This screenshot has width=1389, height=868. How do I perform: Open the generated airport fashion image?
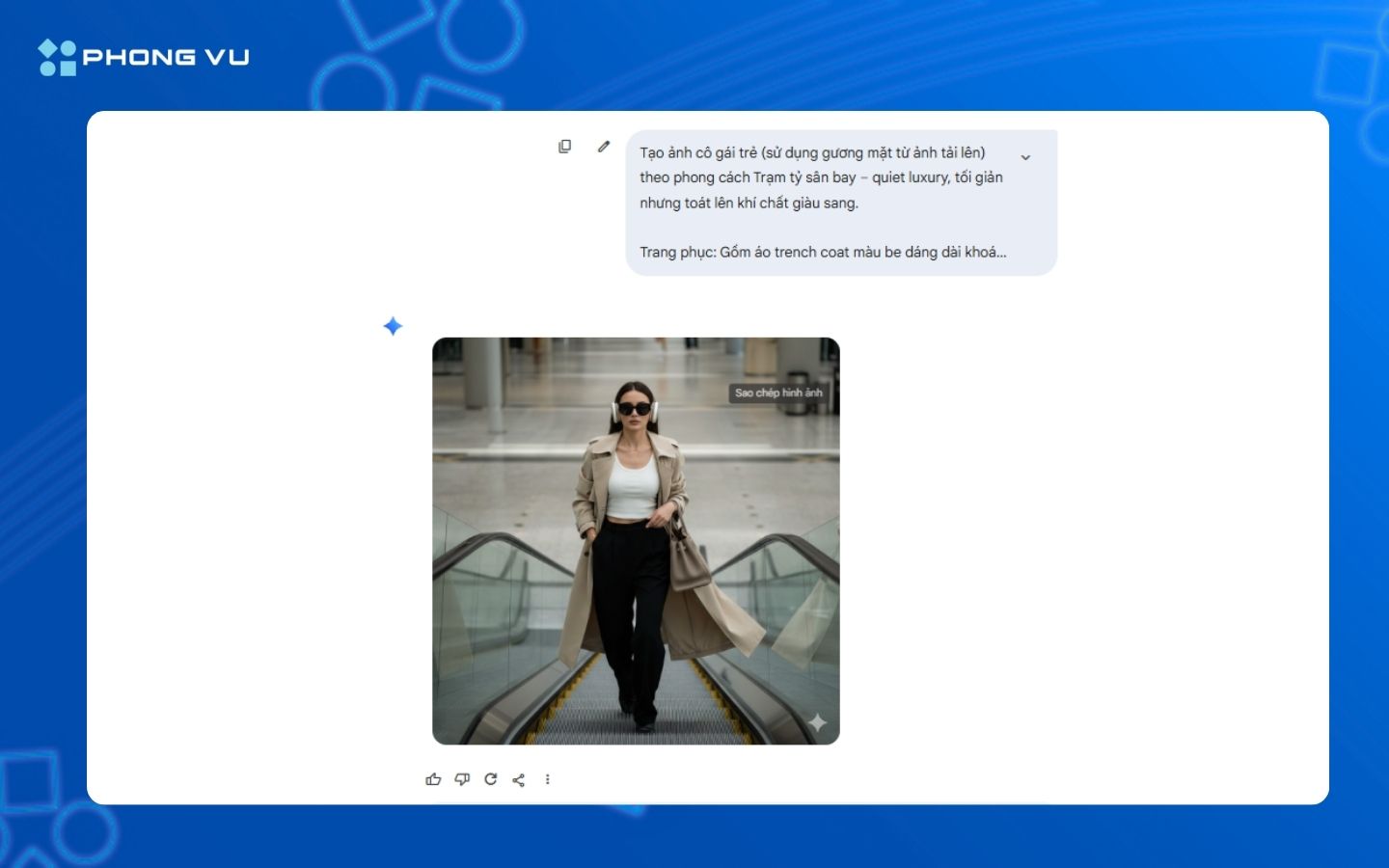click(636, 541)
